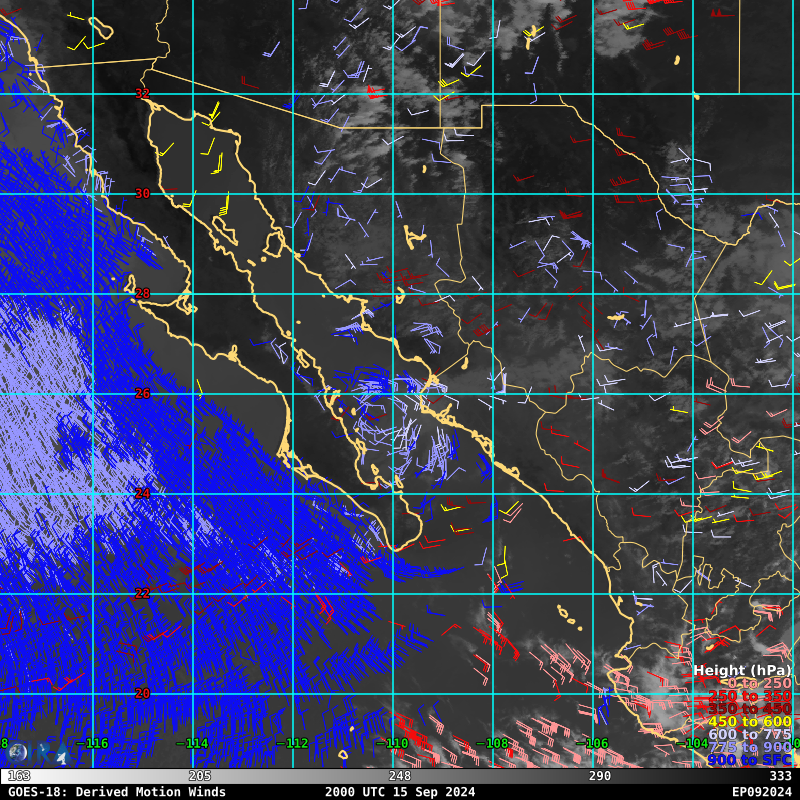Viewport: 800px width, 800px height.
Task: Click the -108 longitude label
Action: (x=492, y=743)
